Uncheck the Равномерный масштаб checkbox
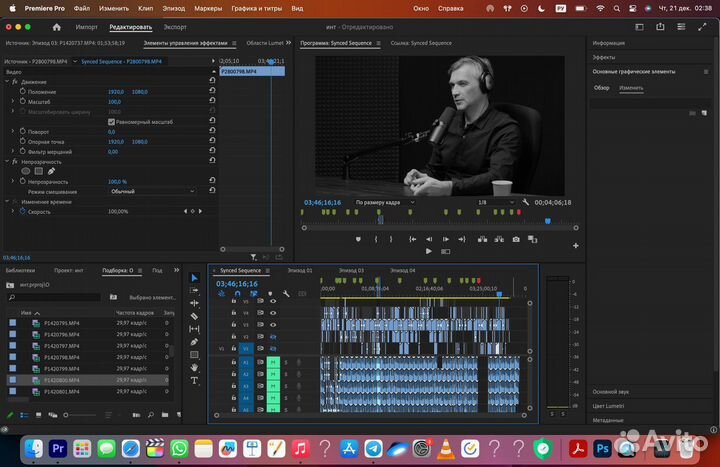The height and width of the screenshot is (467, 720). 110,121
